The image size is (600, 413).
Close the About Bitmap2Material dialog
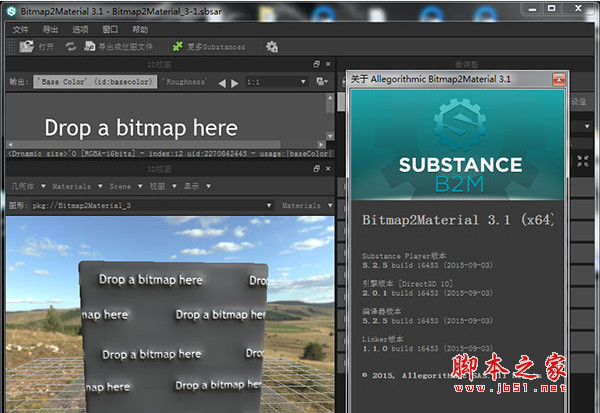tap(559, 79)
